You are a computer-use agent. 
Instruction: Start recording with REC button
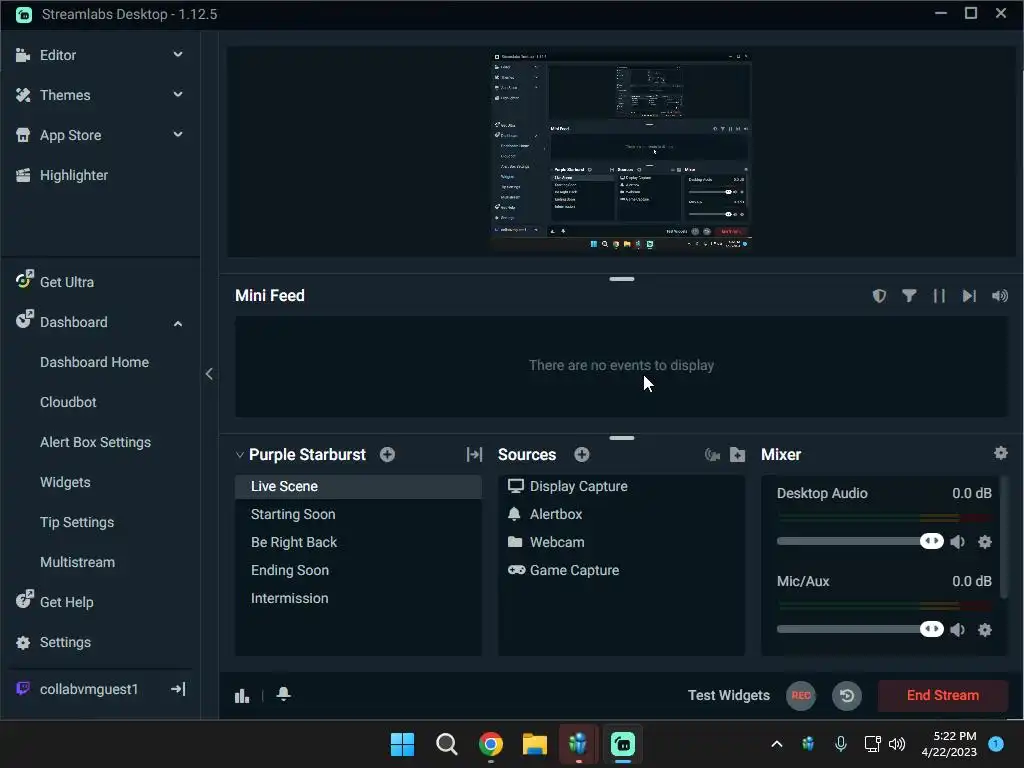801,696
